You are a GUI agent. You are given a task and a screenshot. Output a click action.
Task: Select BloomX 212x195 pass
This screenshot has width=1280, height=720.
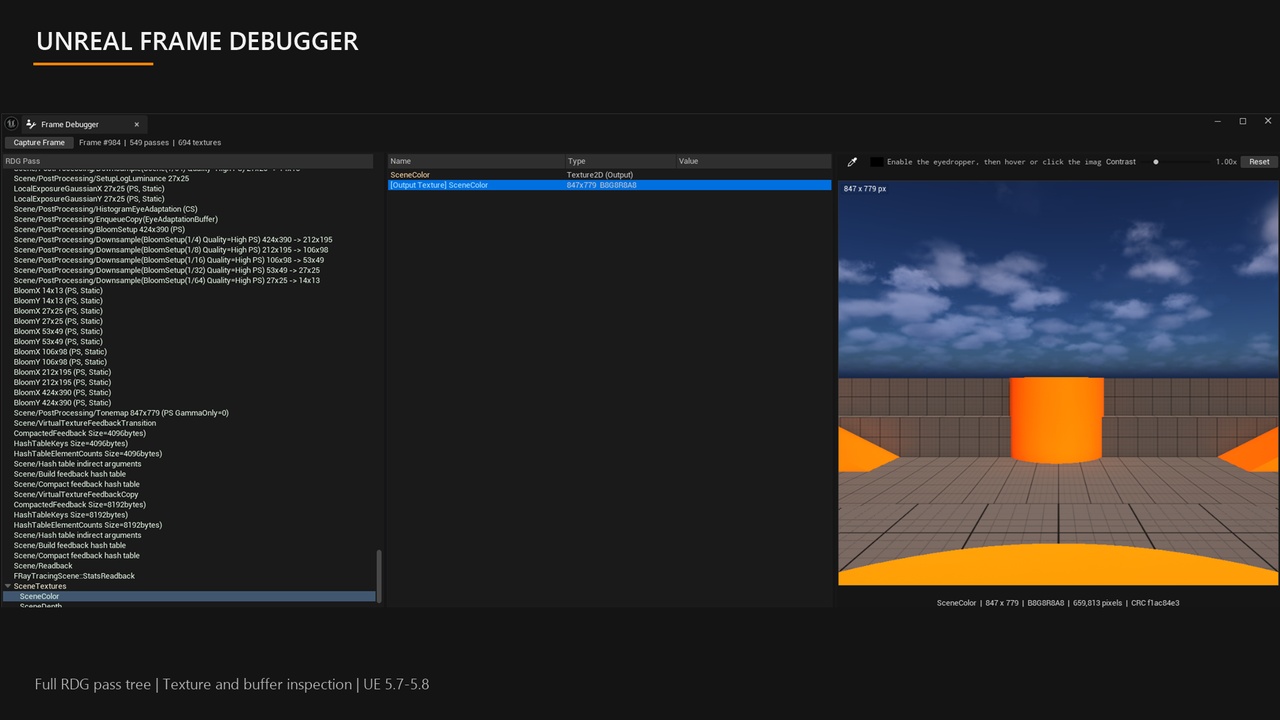(62, 372)
